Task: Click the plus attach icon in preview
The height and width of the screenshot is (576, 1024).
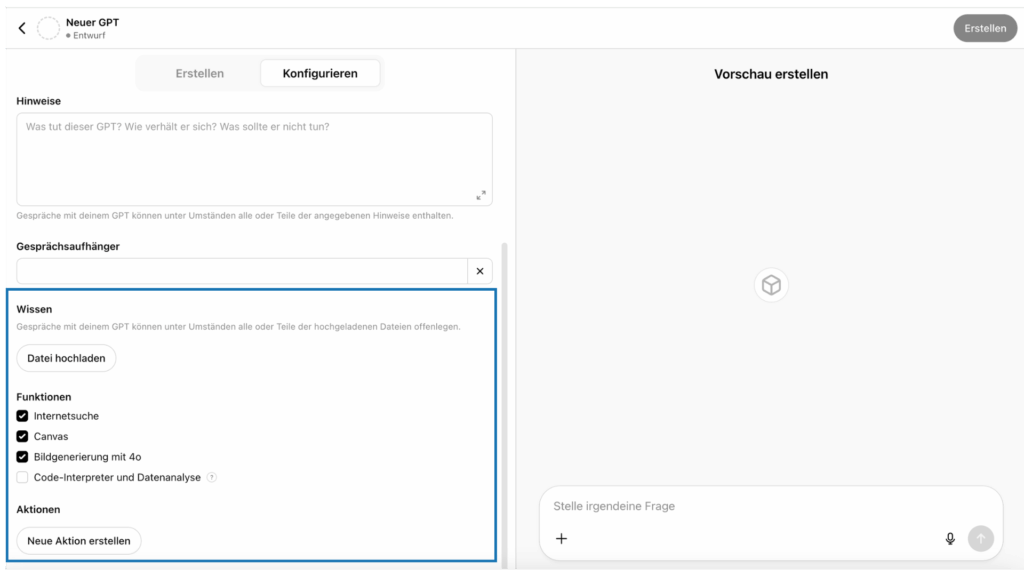Action: tap(562, 539)
